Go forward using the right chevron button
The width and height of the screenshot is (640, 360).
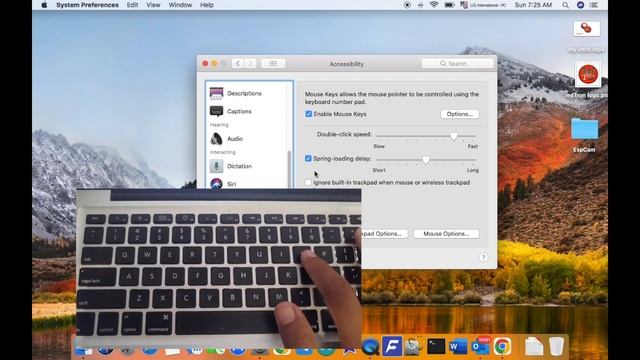(250, 63)
